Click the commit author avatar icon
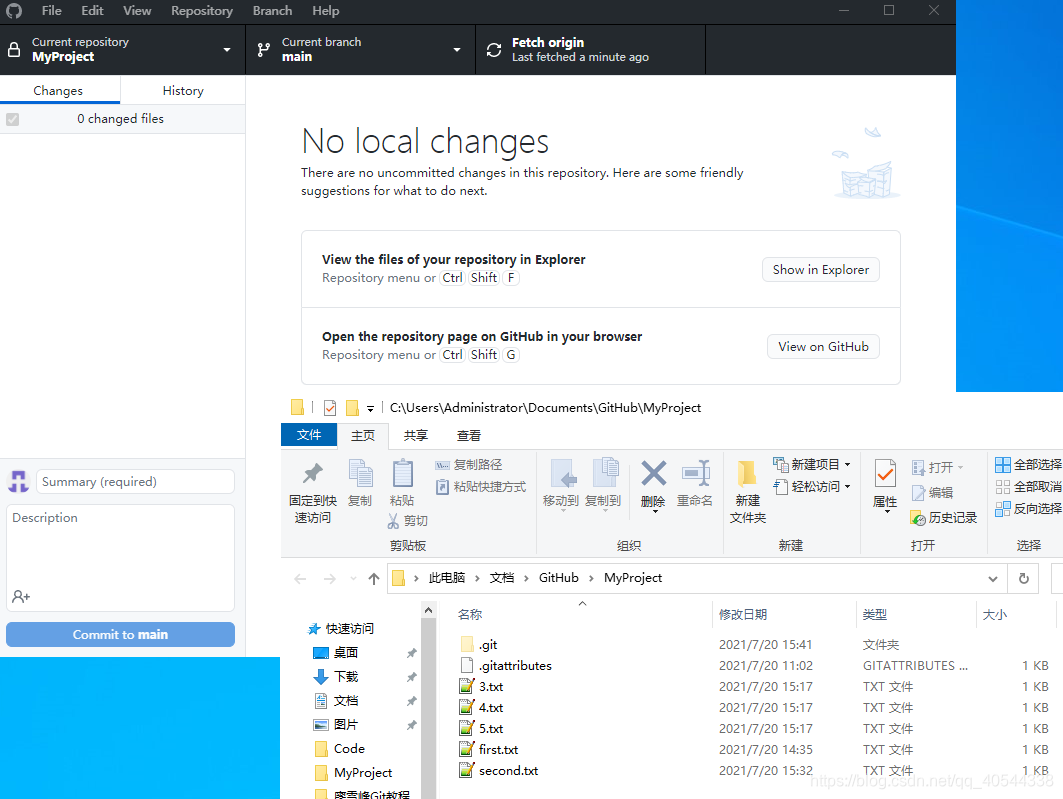Screen dimensions: 1063x799 pos(18,481)
